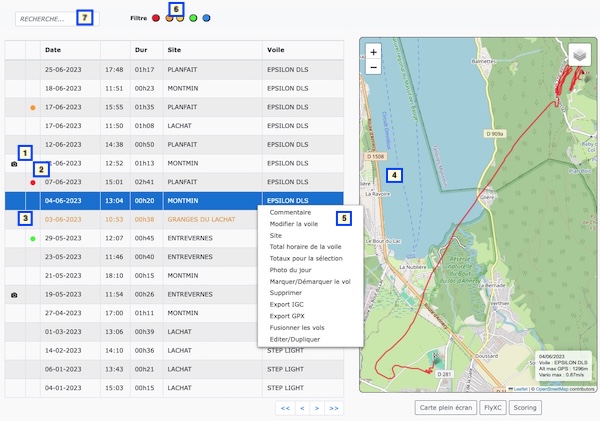The width and height of the screenshot is (600, 421).
Task: Click the Site column header
Action: (213, 50)
